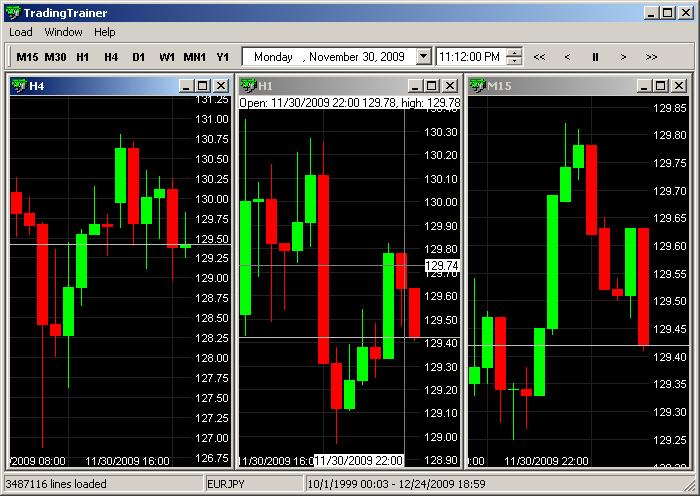Viewport: 700px width, 496px height.
Task: Maximize the H1 chart window
Action: coord(431,86)
